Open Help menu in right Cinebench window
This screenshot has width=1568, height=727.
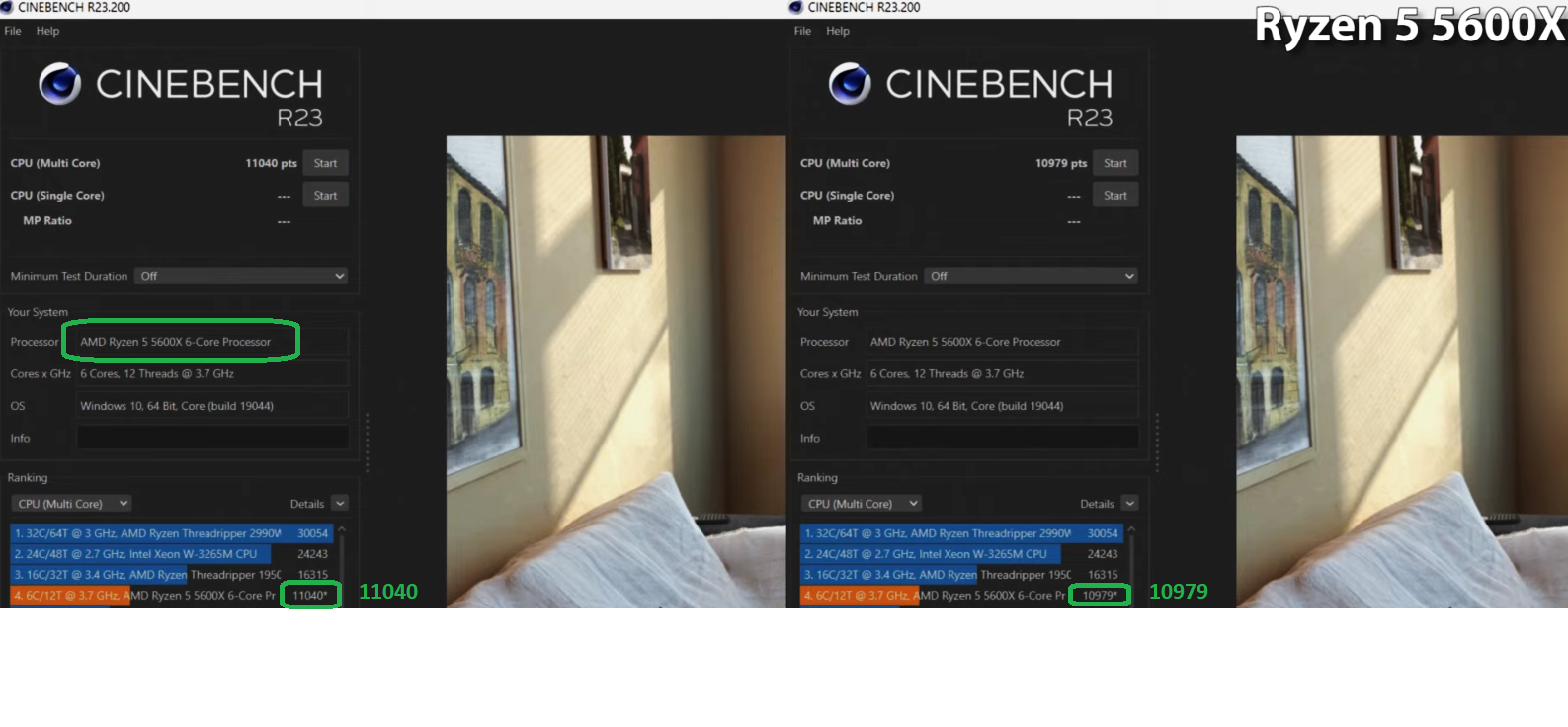pos(838,31)
